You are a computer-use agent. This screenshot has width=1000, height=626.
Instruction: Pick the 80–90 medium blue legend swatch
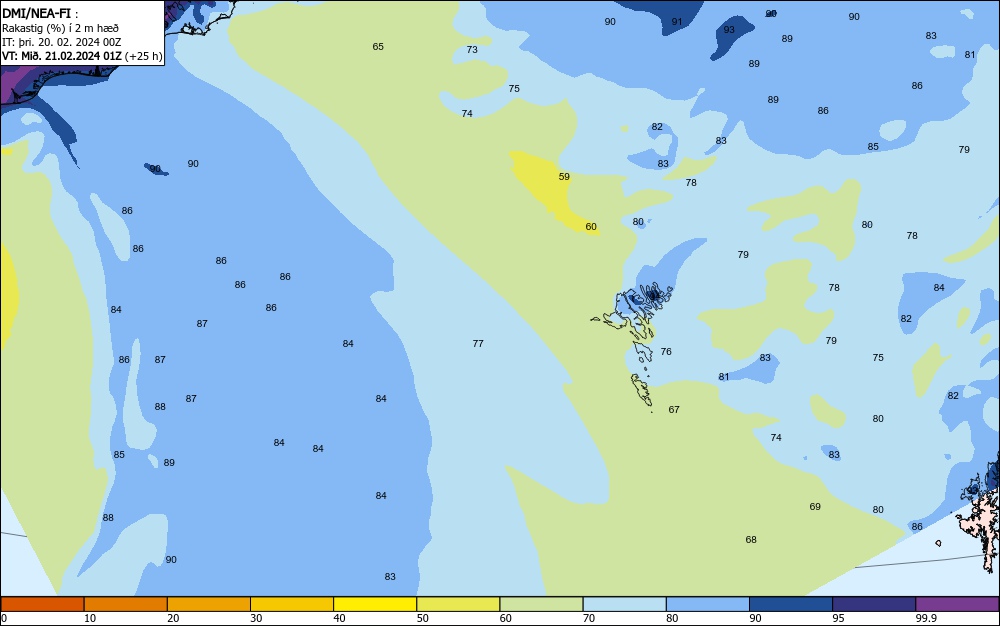708,604
